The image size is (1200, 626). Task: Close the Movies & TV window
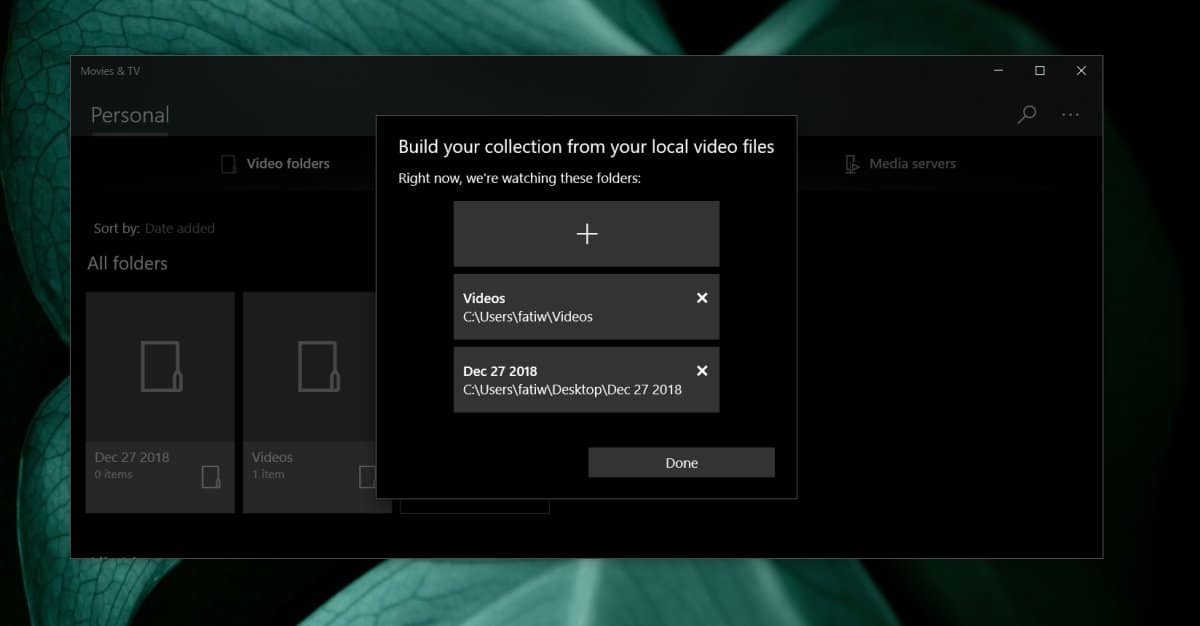[x=1081, y=71]
